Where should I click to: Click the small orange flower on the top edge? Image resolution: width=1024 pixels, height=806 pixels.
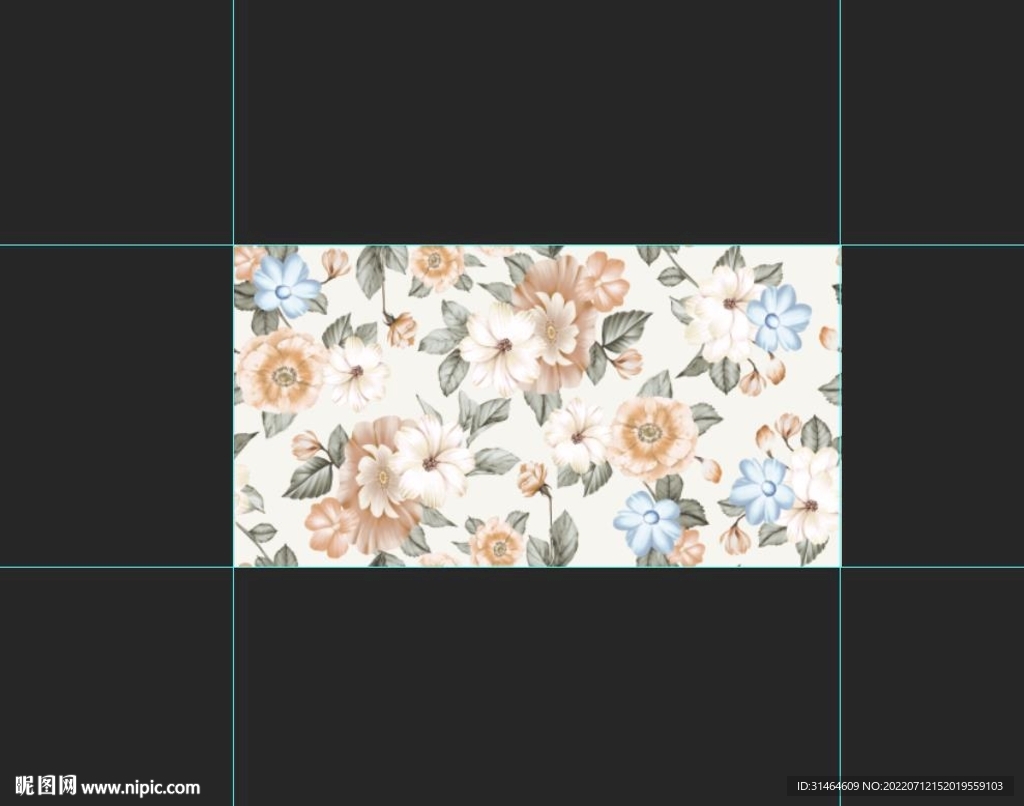(436, 263)
